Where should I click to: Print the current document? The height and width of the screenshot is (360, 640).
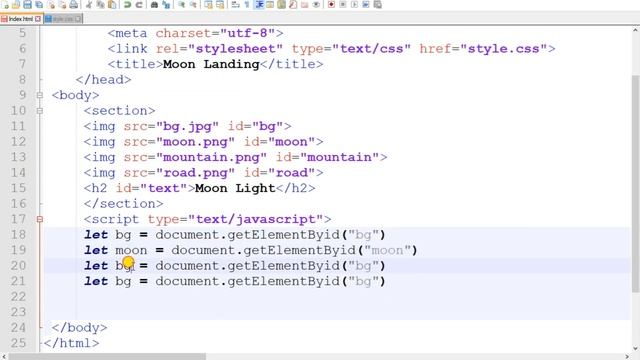click(x=73, y=5)
